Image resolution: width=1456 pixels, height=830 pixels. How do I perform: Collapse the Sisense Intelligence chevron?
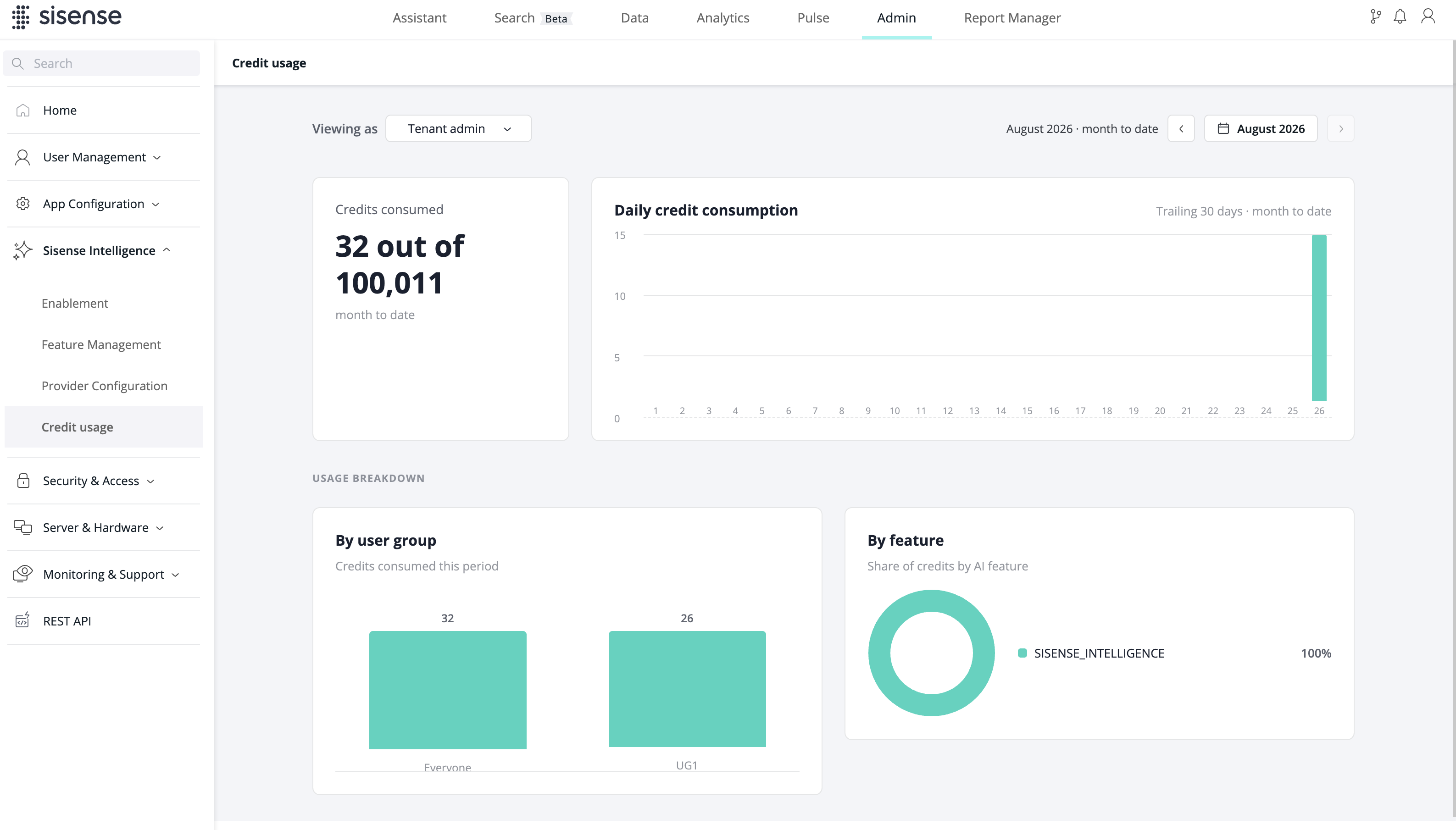(167, 250)
